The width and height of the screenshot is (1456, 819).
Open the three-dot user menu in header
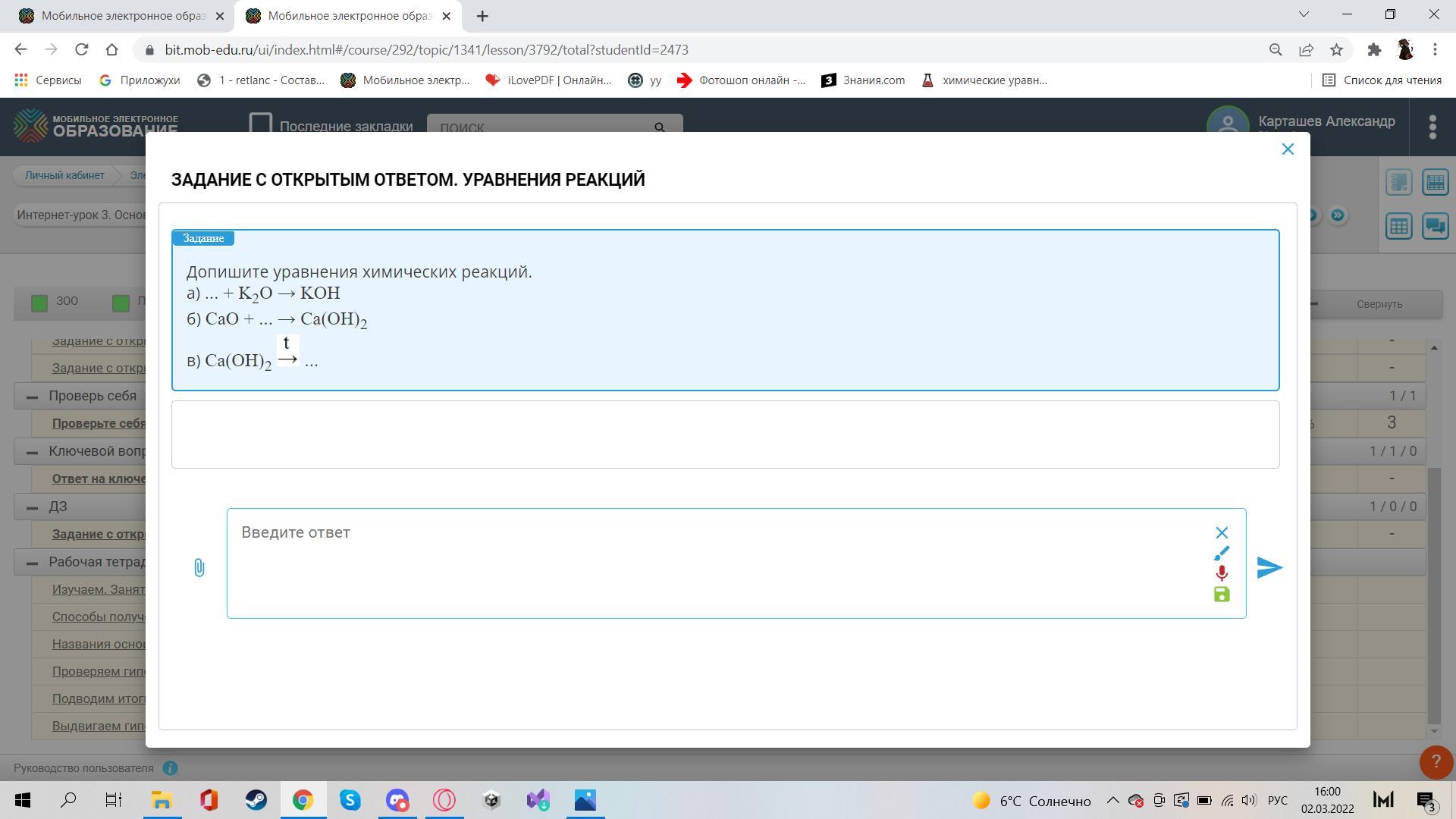click(1432, 127)
